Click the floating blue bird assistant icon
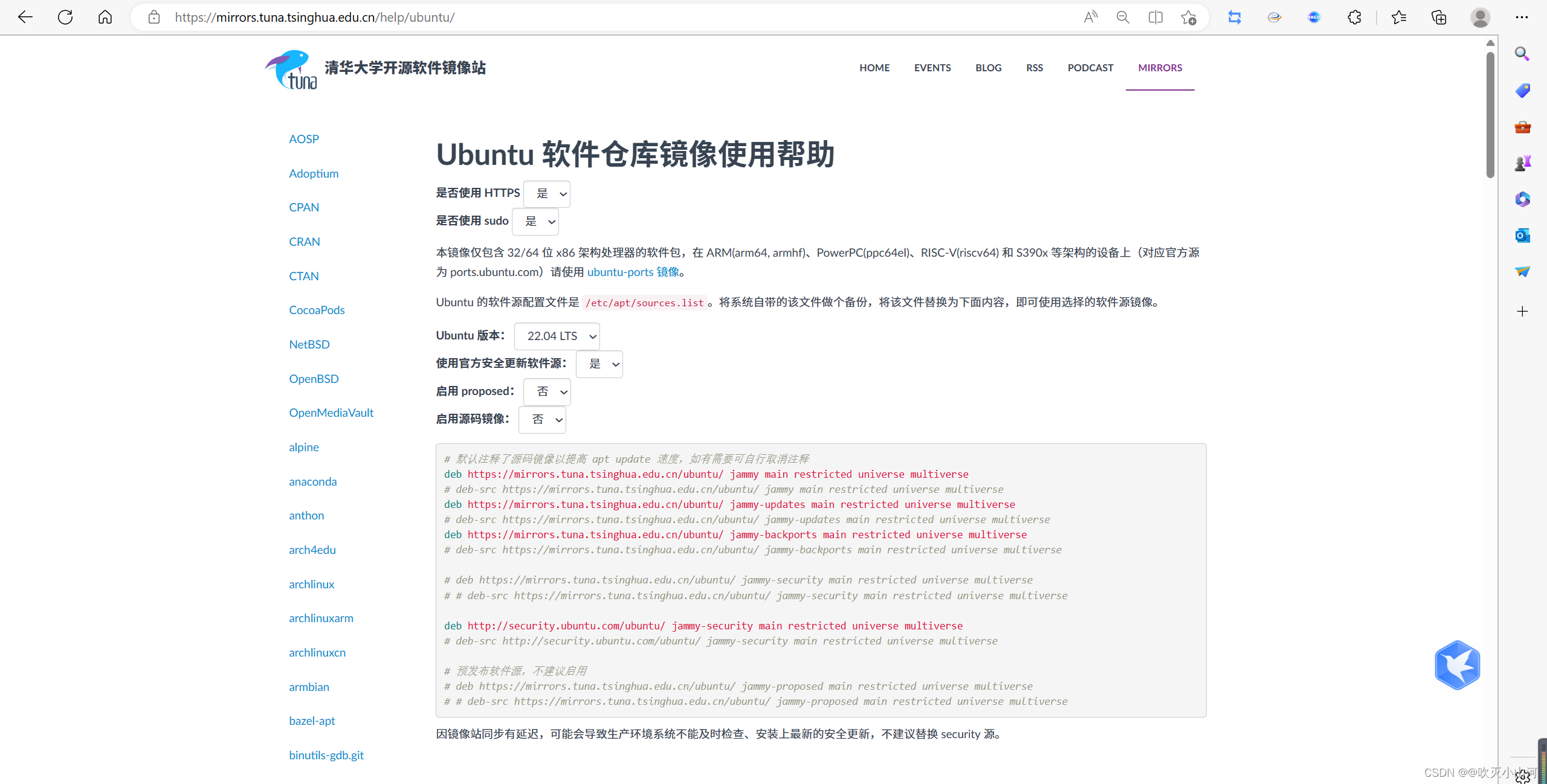 coord(1457,665)
